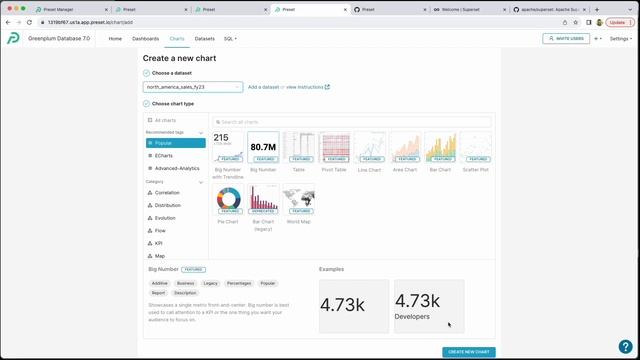Go to the Dashboards tab
Image resolution: width=640 pixels, height=360 pixels.
click(x=145, y=39)
